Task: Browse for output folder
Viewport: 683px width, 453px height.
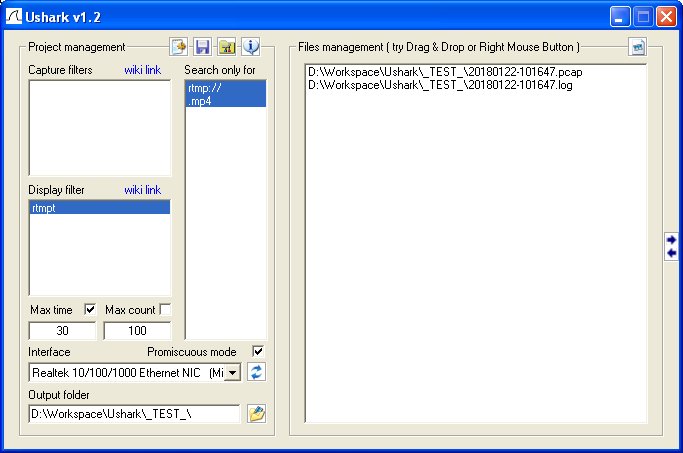Action: point(256,414)
